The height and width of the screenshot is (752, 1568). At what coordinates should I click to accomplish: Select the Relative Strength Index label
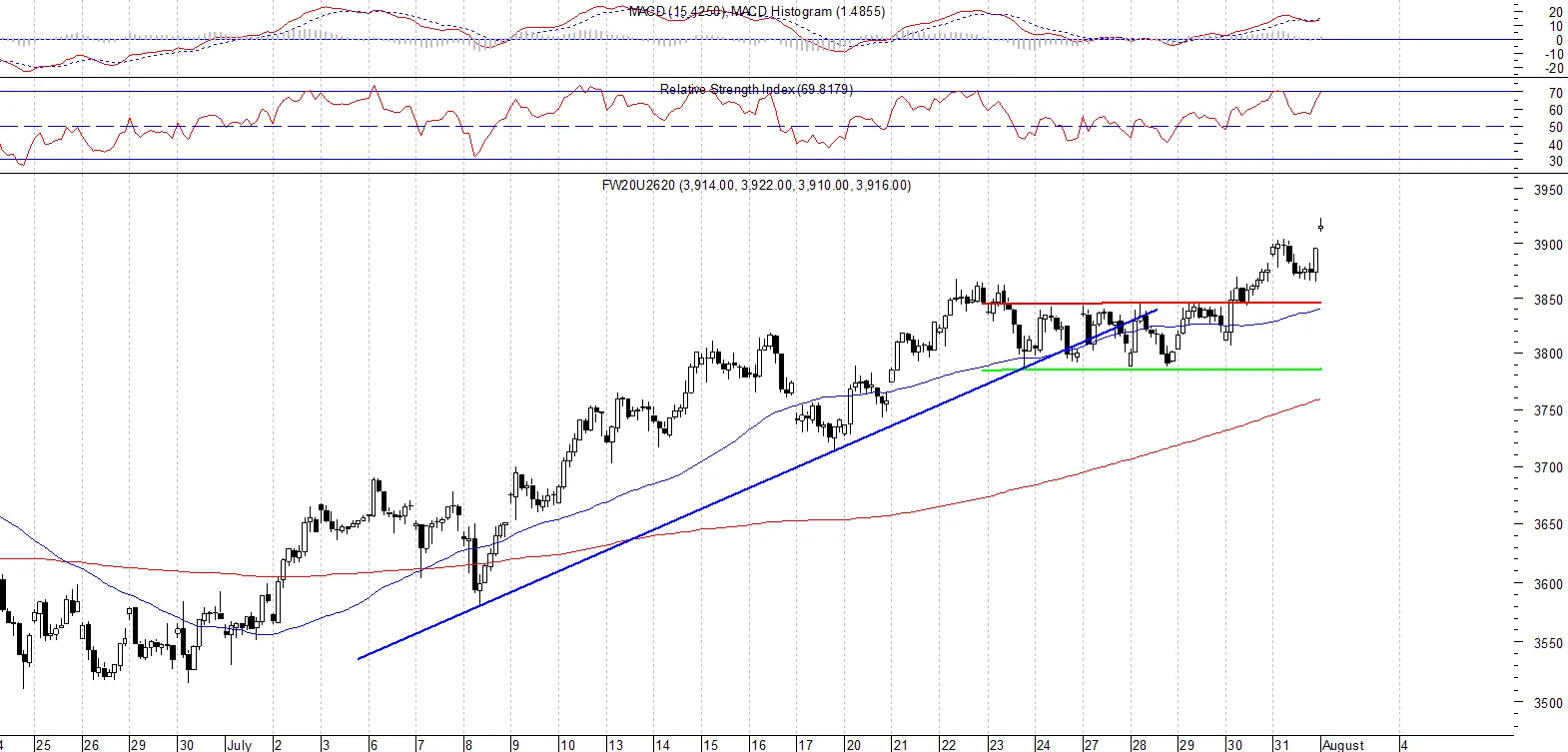coord(756,89)
